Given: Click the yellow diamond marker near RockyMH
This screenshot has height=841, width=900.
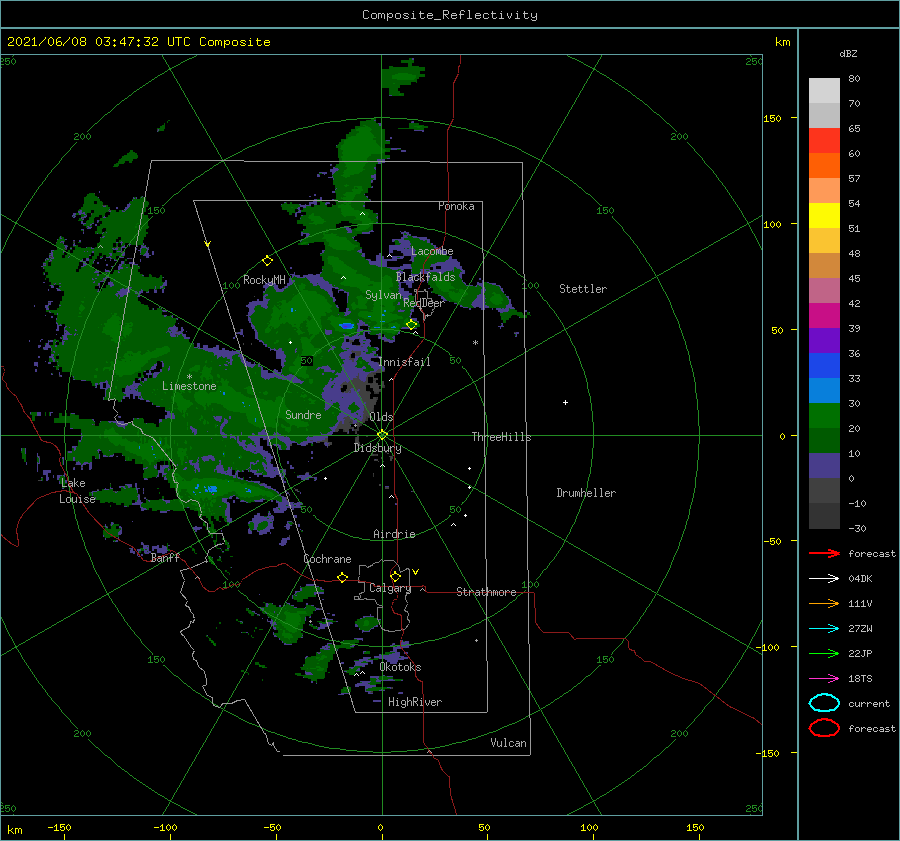Looking at the screenshot, I should tap(267, 261).
